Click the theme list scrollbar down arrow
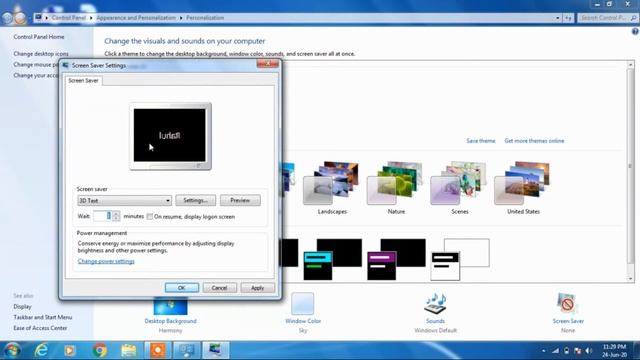640x360 pixels. [631, 279]
